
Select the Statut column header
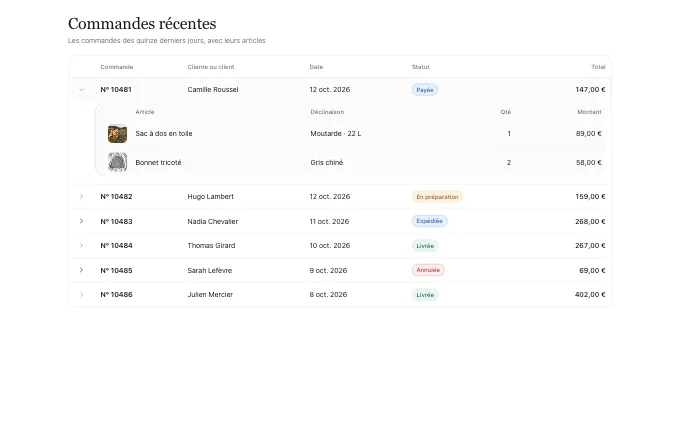[421, 67]
